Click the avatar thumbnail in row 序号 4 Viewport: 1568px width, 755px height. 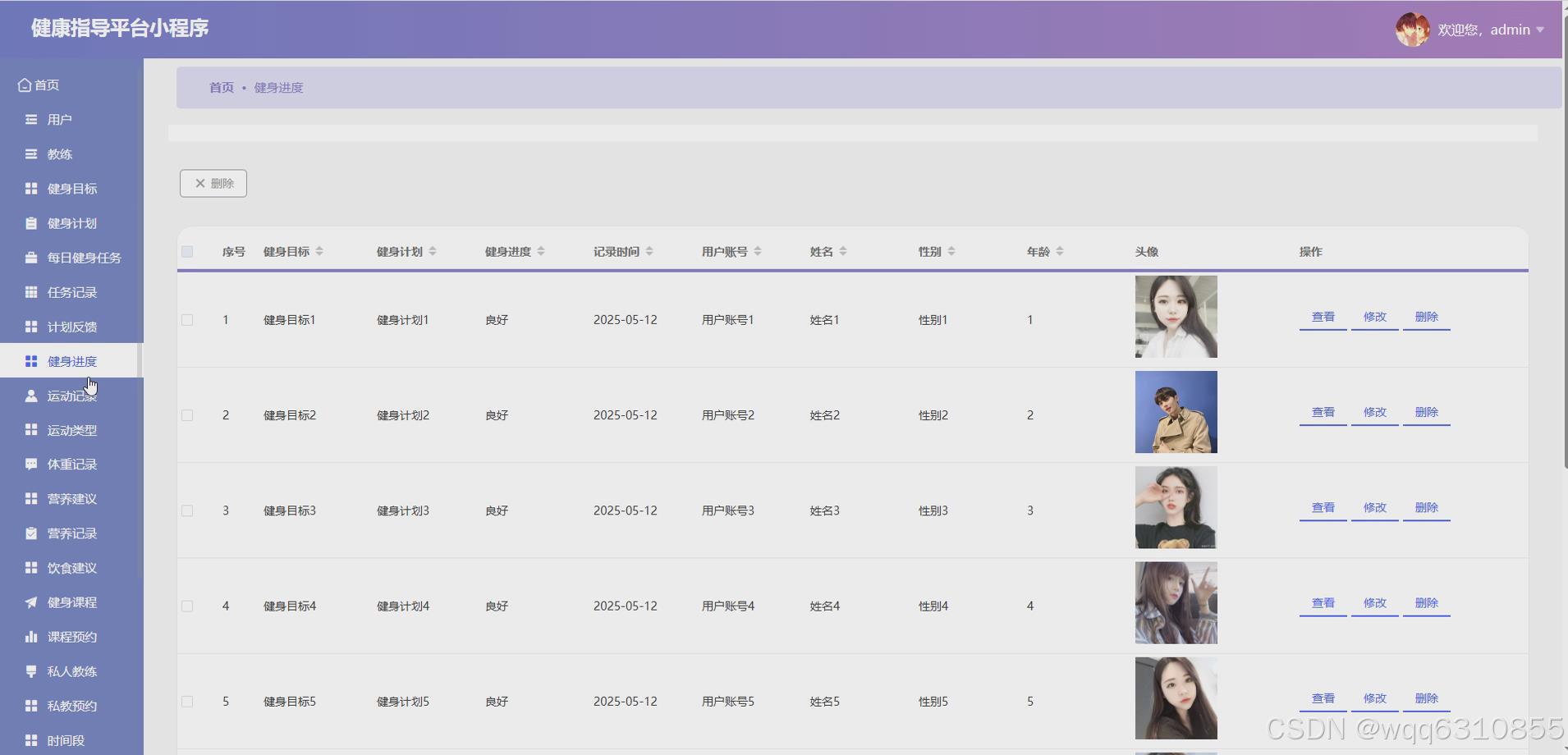pyautogui.click(x=1176, y=602)
